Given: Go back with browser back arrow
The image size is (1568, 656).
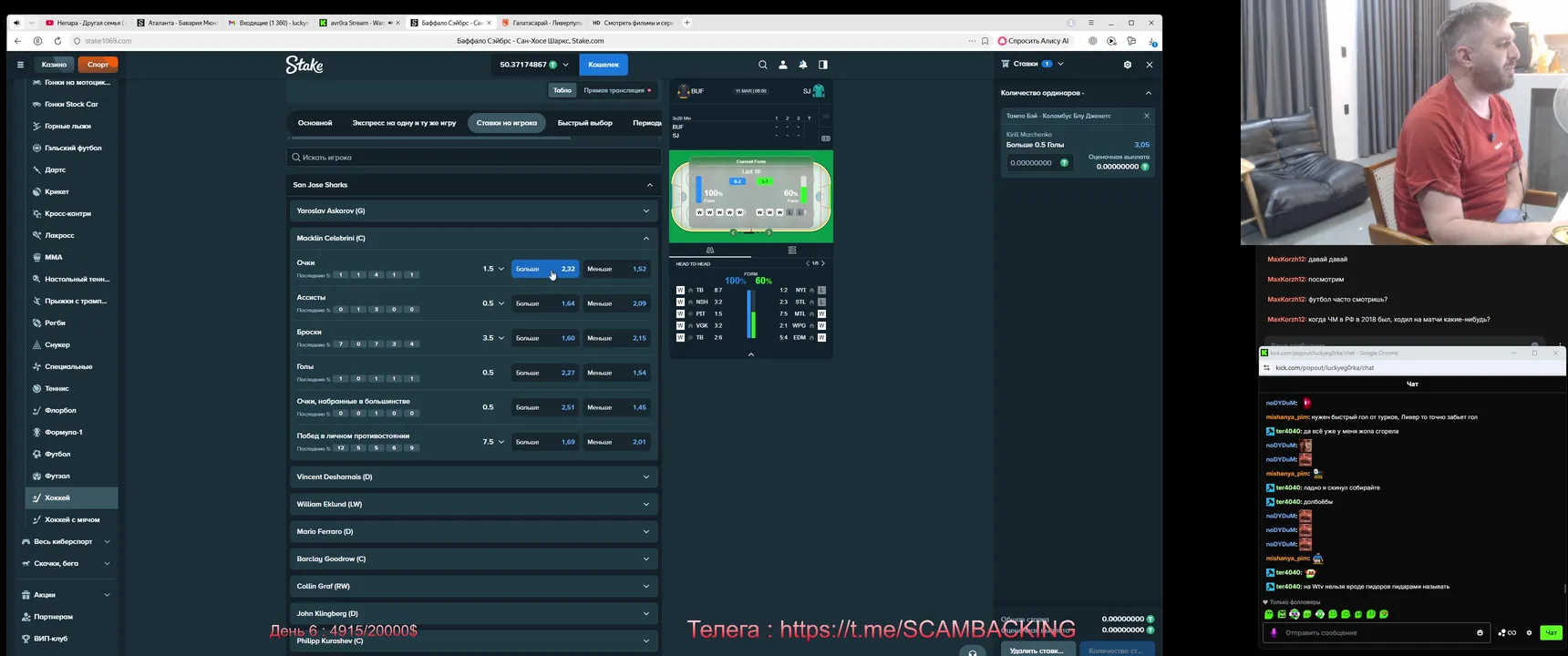Looking at the screenshot, I should (x=17, y=41).
